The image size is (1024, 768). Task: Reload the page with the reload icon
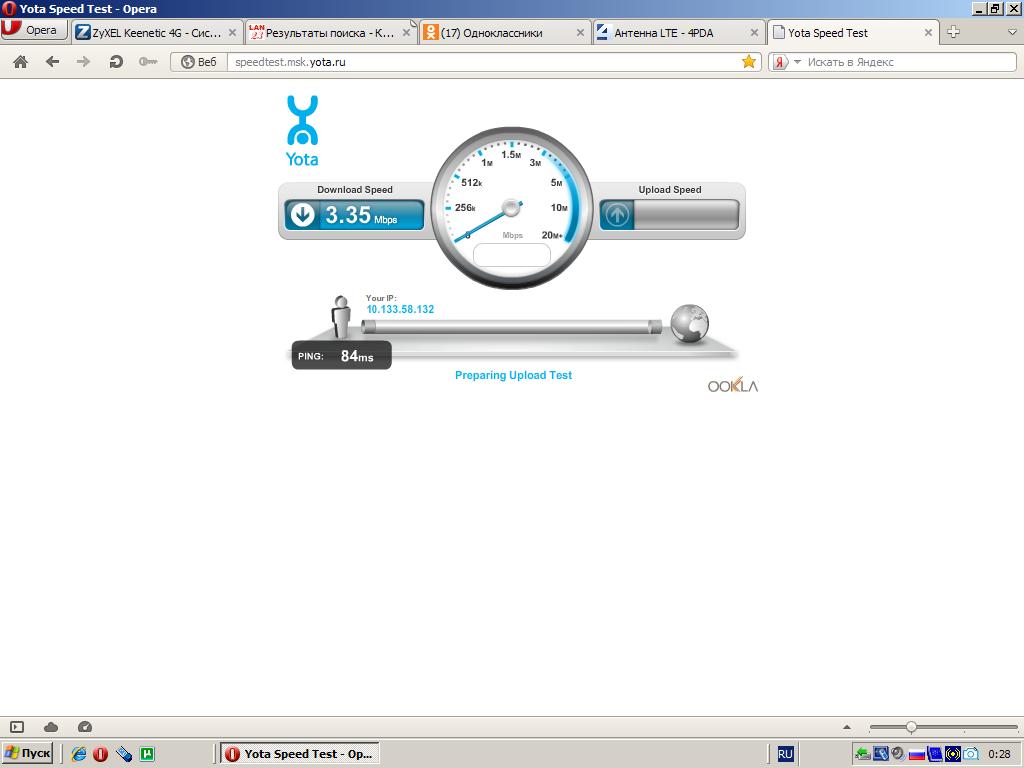pos(116,62)
